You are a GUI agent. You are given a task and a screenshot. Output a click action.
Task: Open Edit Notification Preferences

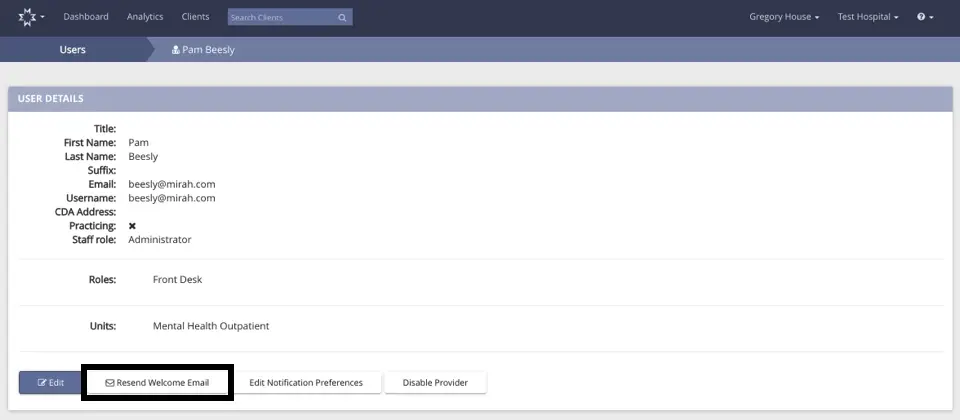point(306,383)
